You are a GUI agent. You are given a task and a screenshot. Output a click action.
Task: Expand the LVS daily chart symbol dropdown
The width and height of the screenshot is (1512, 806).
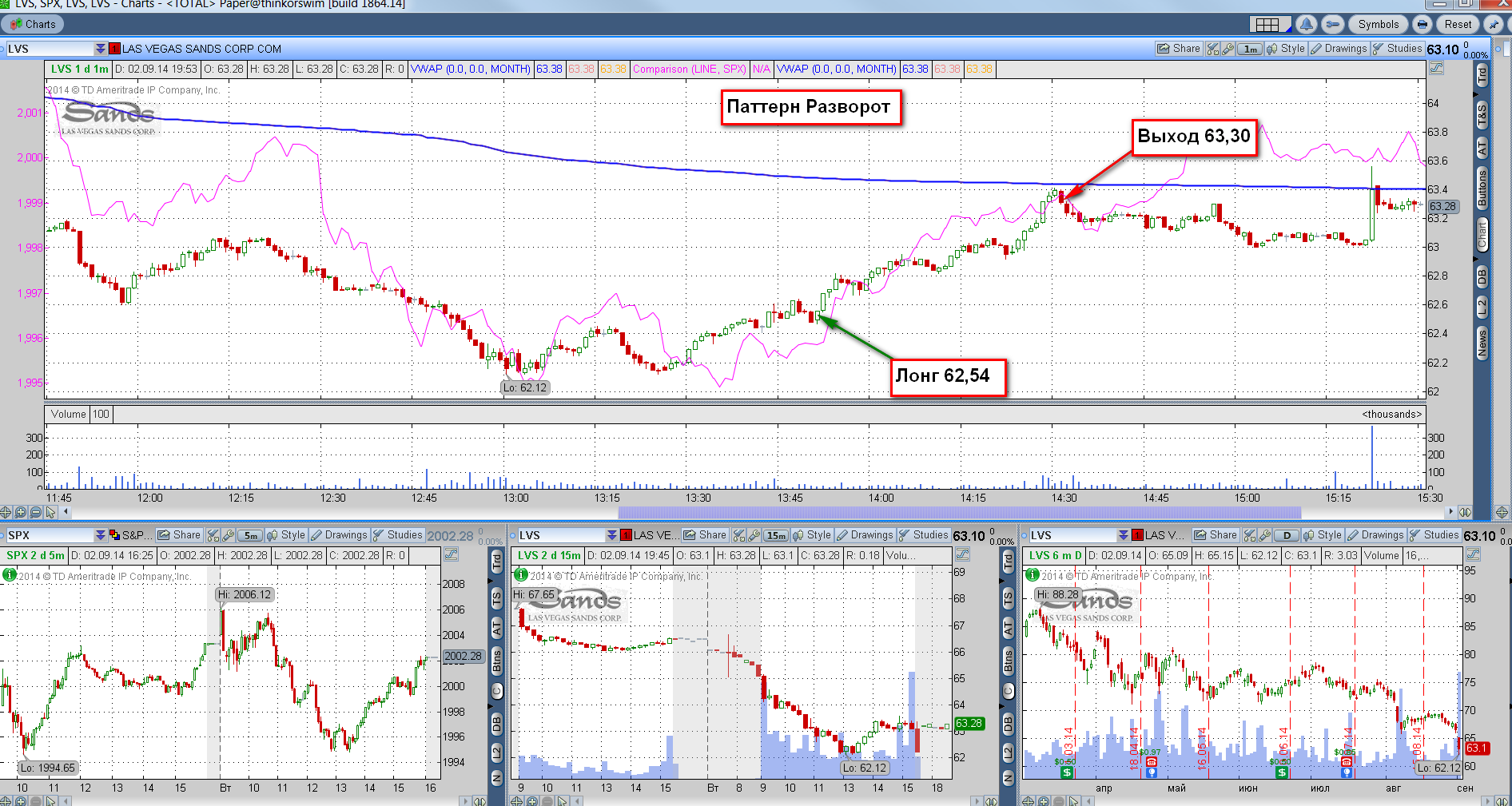click(1123, 535)
